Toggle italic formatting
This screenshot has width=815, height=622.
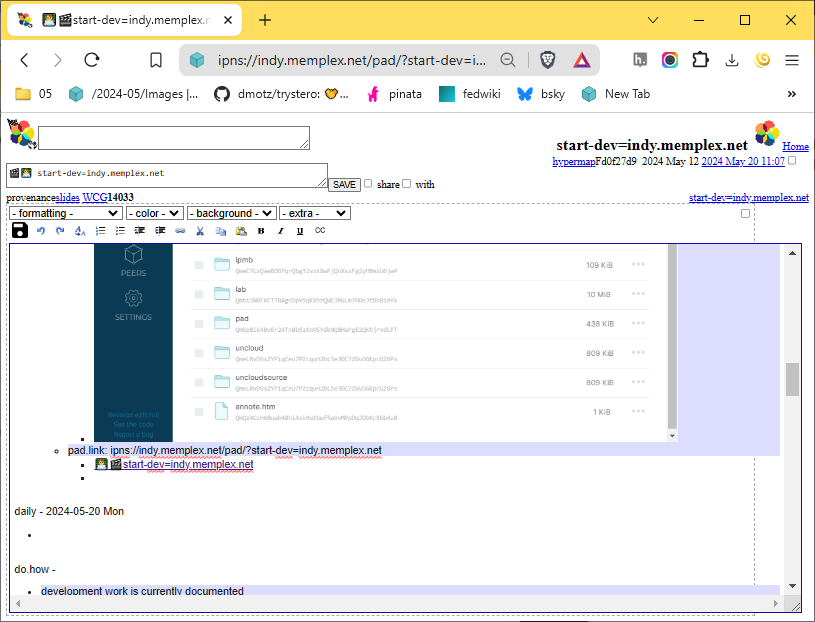pyautogui.click(x=281, y=231)
